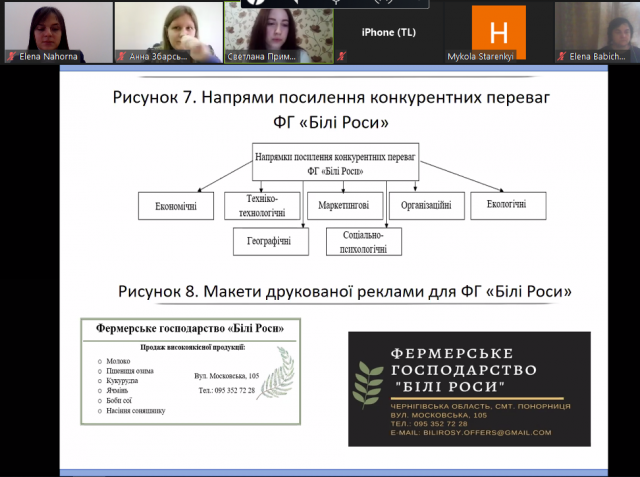Click 'ТЕЛ.: 095 352 72 28' on the dark card
The image size is (640, 477).
click(x=429, y=424)
